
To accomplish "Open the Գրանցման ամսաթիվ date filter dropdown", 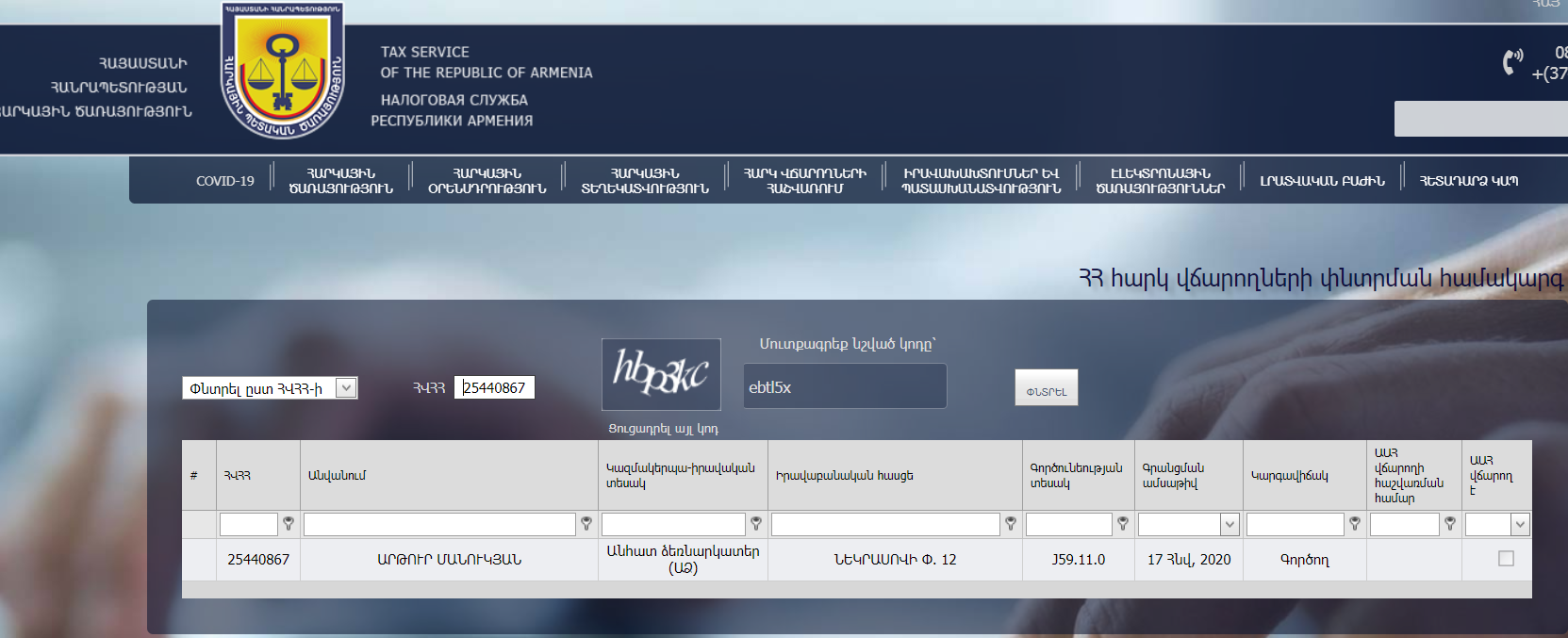I will click(x=1230, y=525).
